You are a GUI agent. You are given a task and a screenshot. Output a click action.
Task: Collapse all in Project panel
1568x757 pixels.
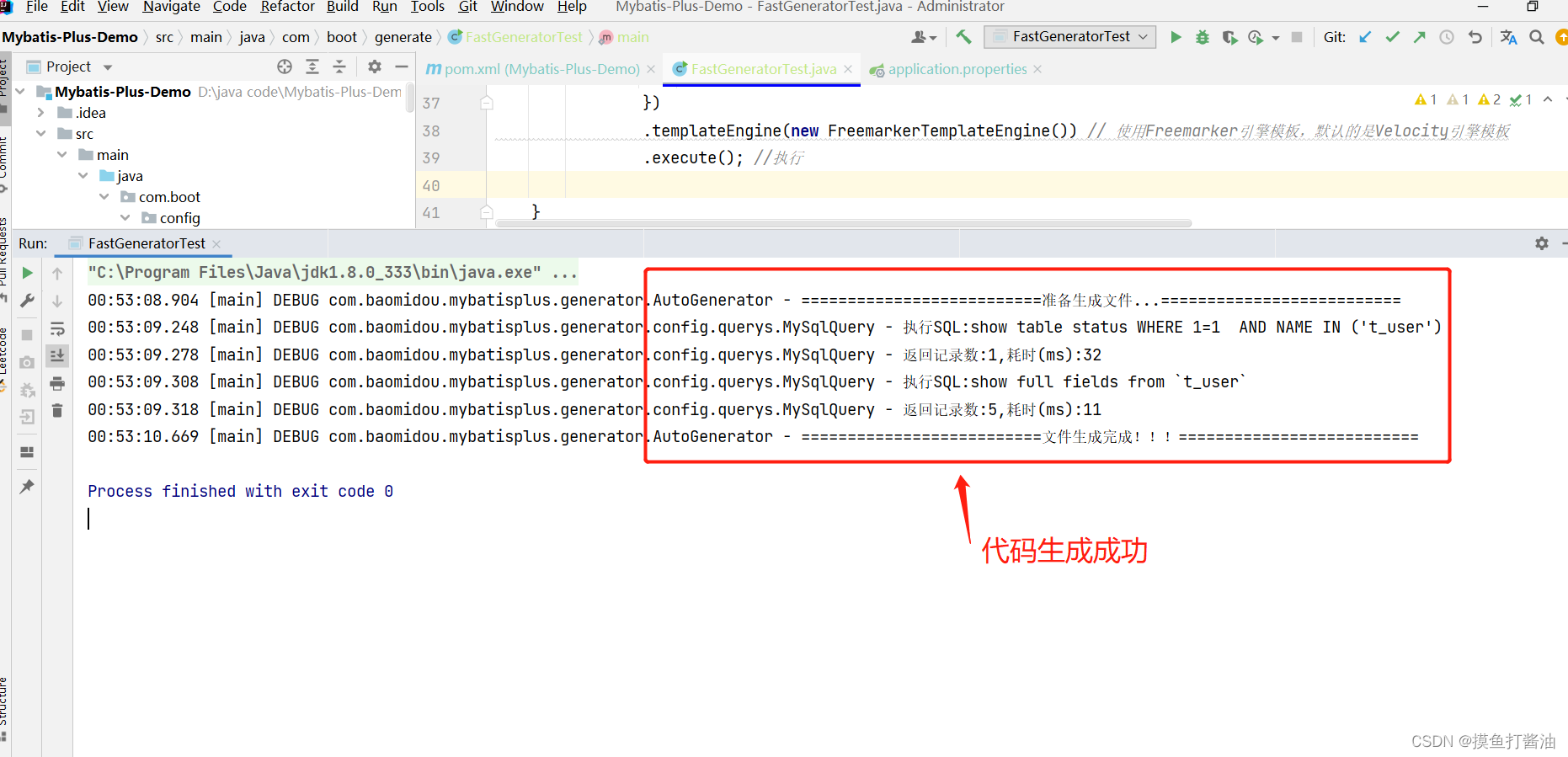pos(339,67)
